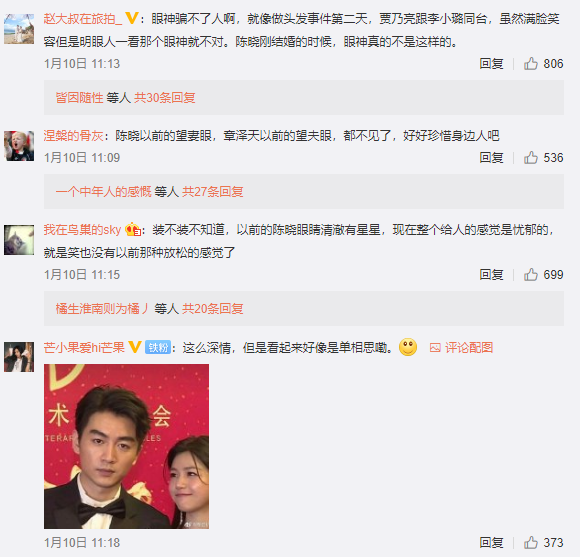Open 芒小果爱hi芒果 profile avatar

[x=19, y=357]
